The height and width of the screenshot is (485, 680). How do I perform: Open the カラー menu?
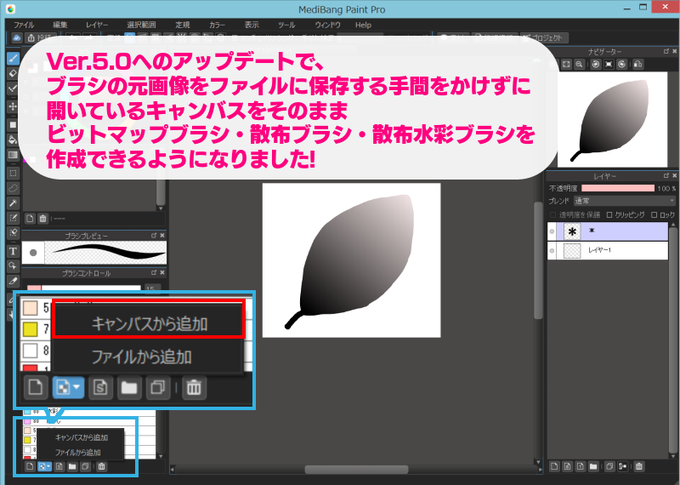pos(217,25)
